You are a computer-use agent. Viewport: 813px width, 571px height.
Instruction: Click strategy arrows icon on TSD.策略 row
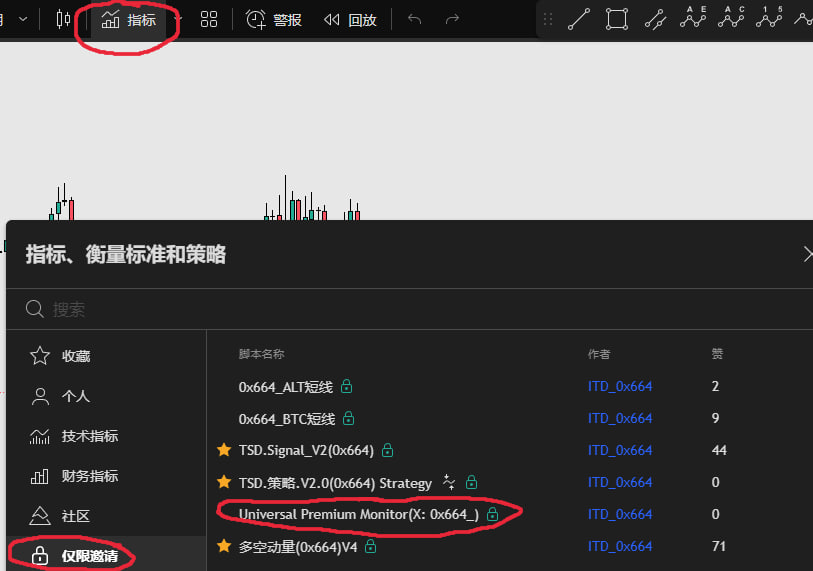click(x=449, y=482)
